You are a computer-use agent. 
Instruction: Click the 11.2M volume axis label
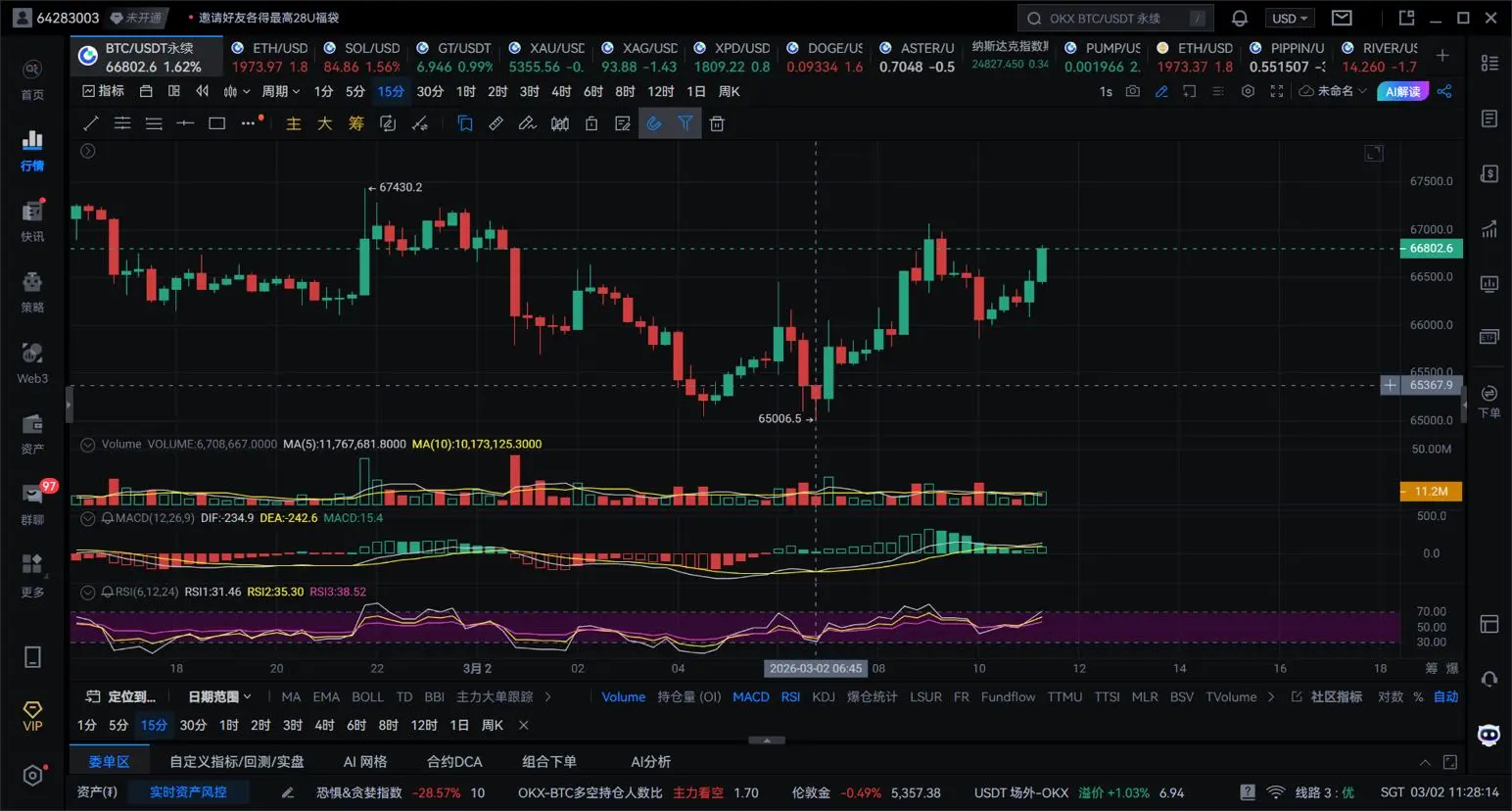click(x=1431, y=492)
